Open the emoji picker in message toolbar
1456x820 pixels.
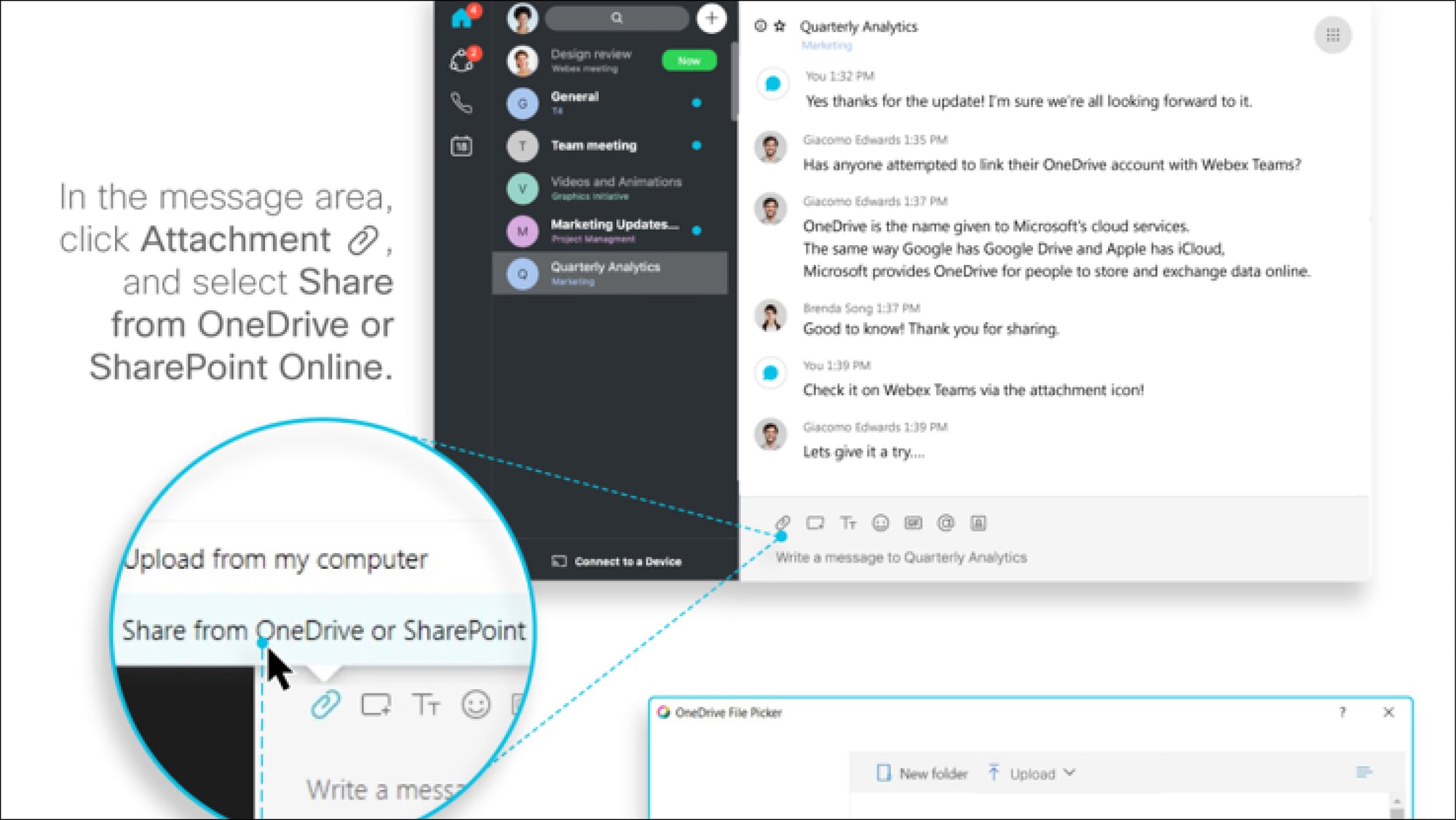[x=881, y=522]
